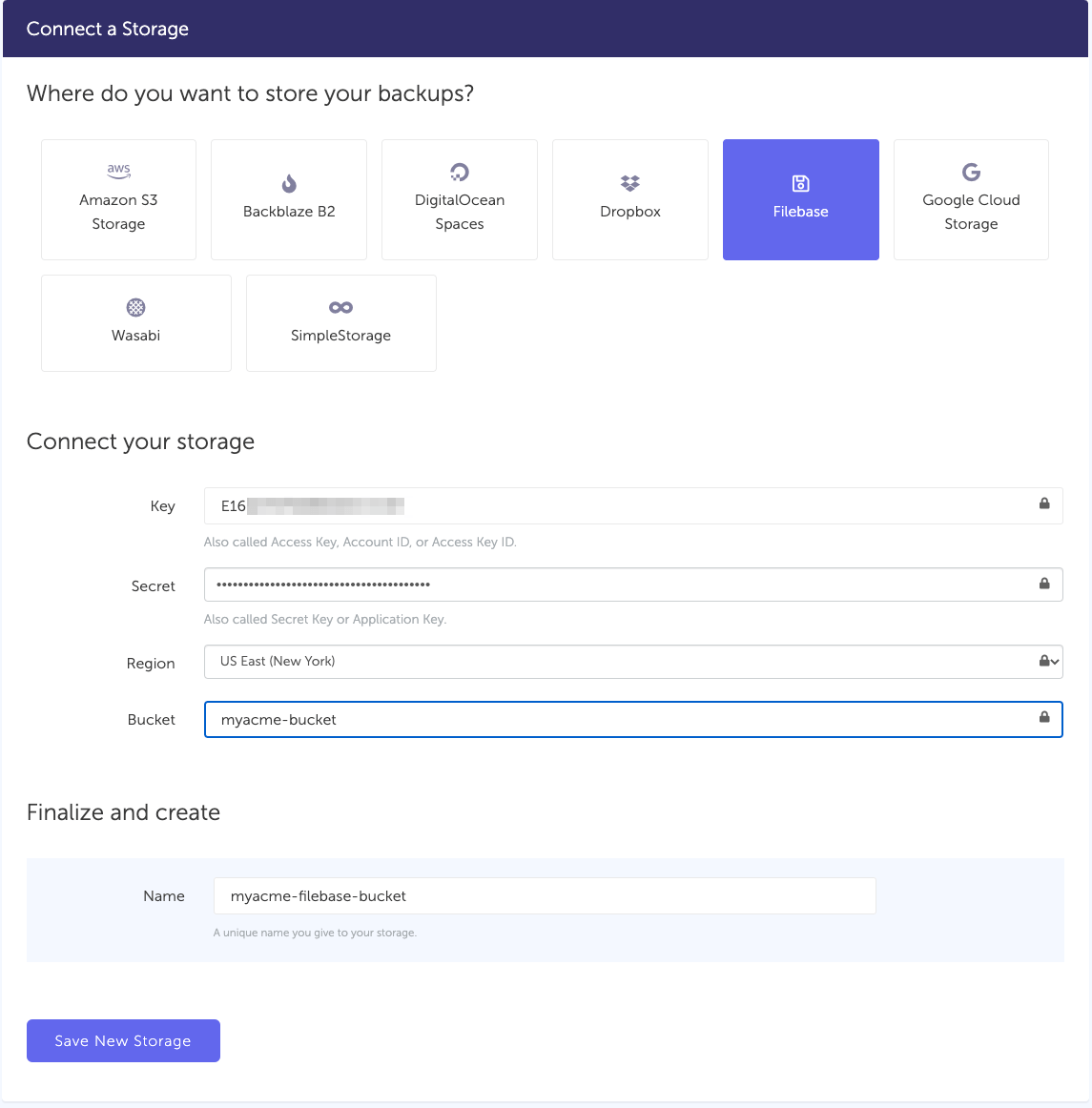This screenshot has height=1108, width=1092.
Task: Pick DigitalOcean Spaces as storage
Action: click(460, 199)
